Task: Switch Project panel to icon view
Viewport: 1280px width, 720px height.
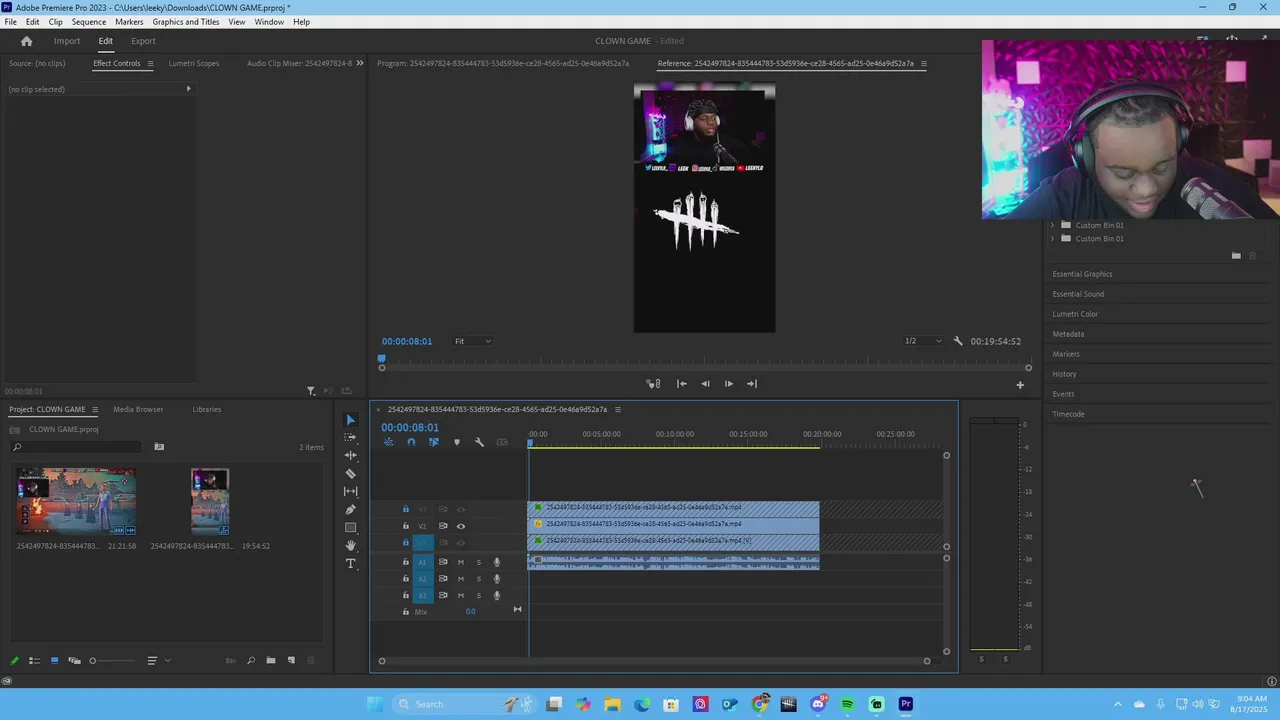Action: click(x=54, y=660)
